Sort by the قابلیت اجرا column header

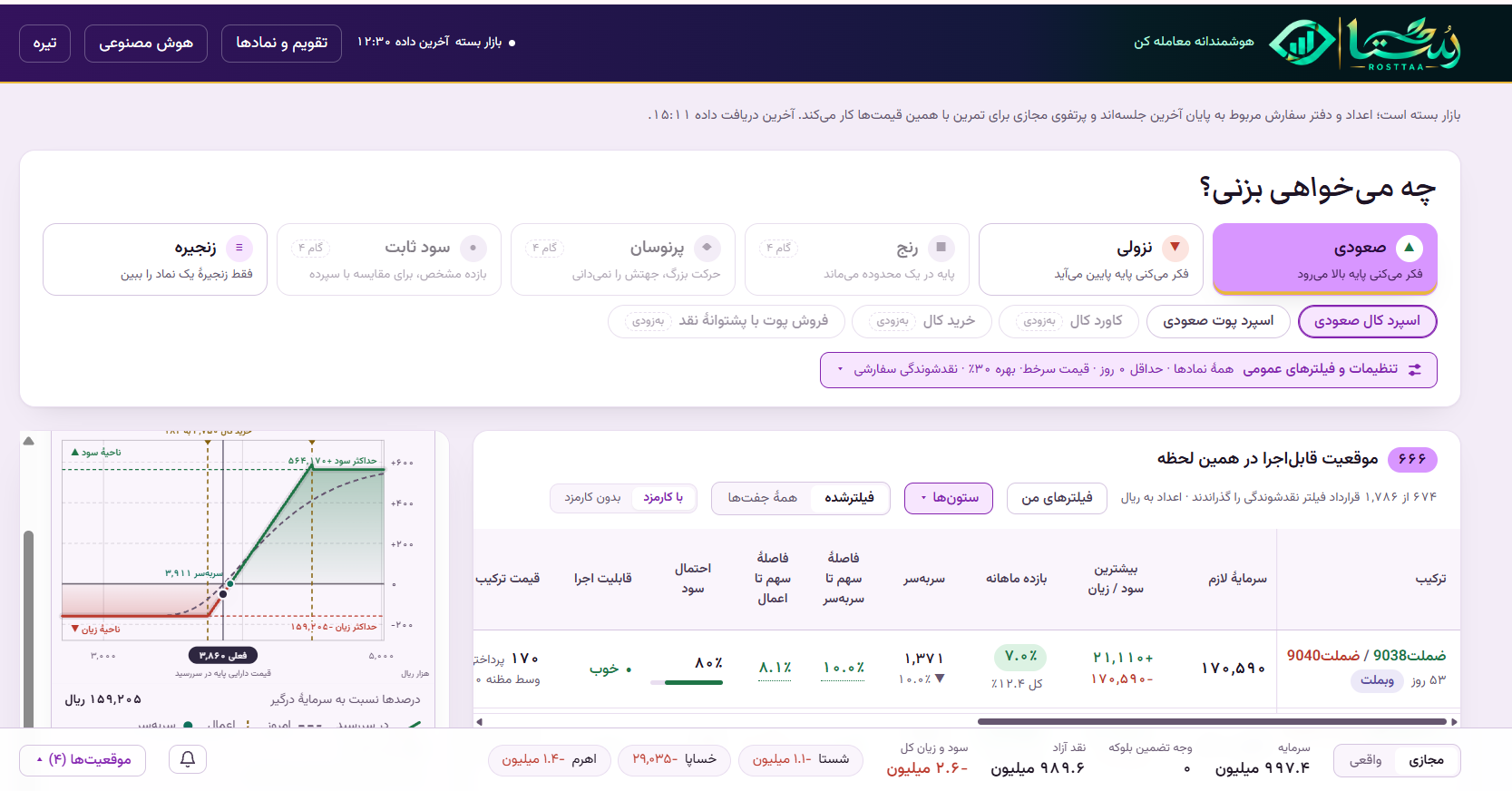[x=602, y=578]
